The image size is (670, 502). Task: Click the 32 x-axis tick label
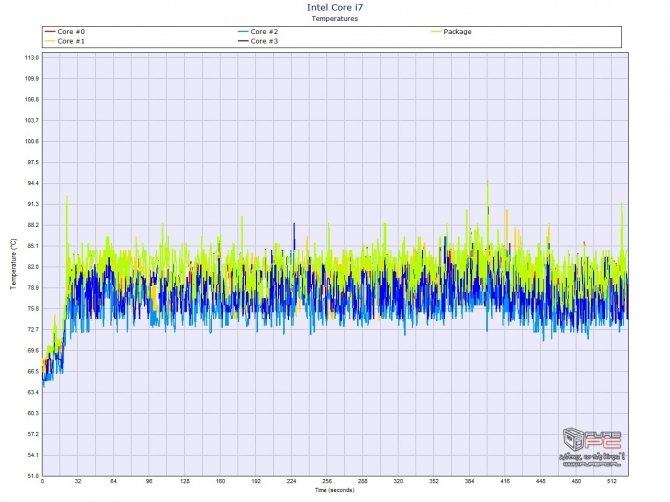pos(78,481)
